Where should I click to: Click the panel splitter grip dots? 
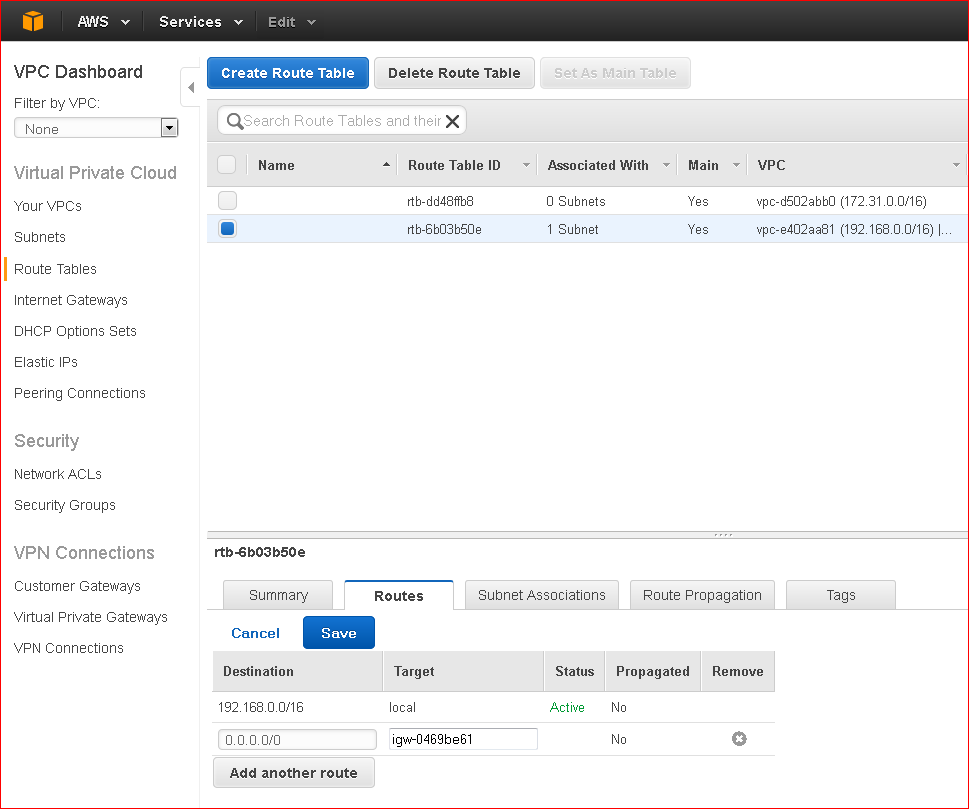coord(723,535)
